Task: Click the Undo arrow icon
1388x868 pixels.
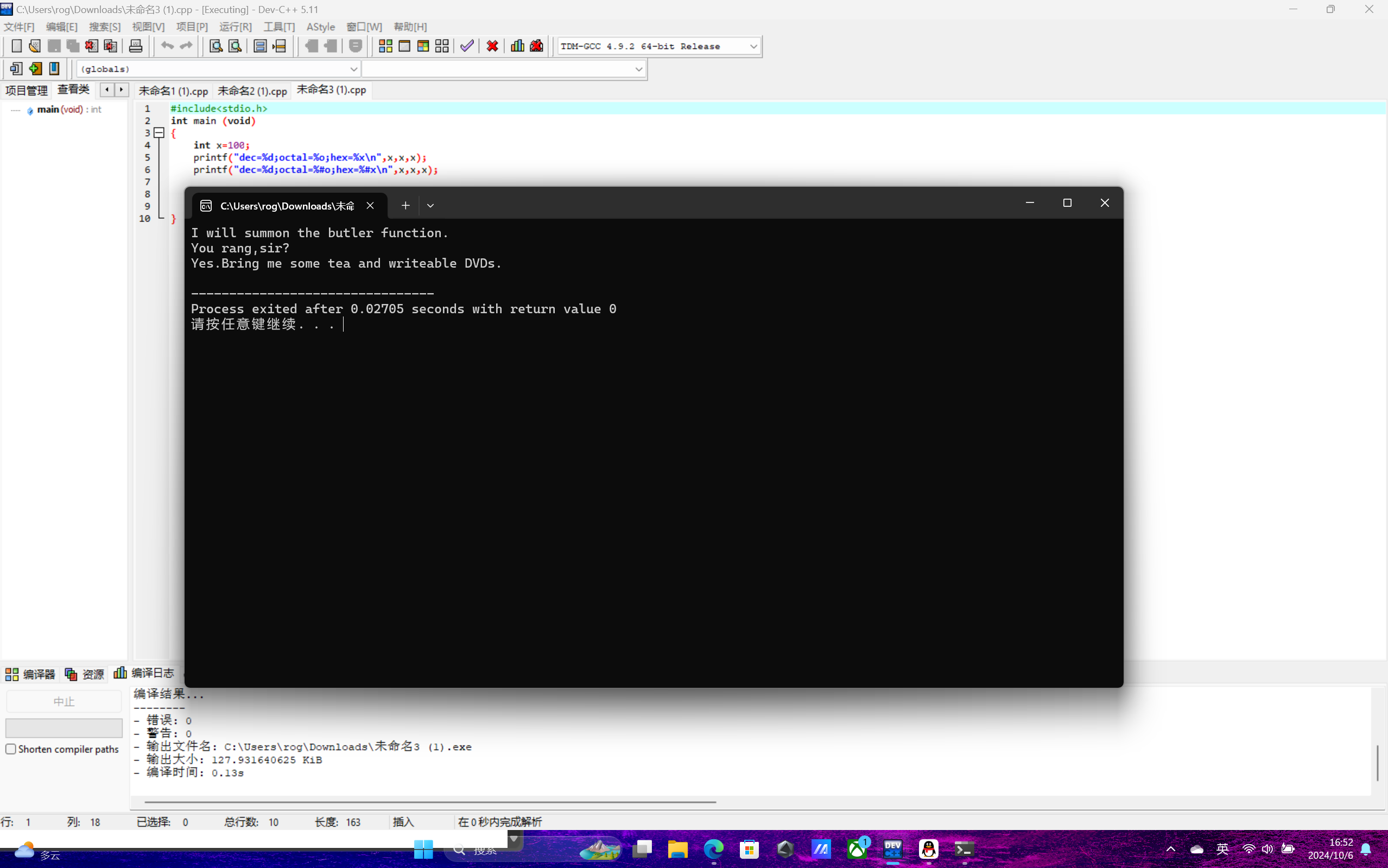Action: [167, 46]
